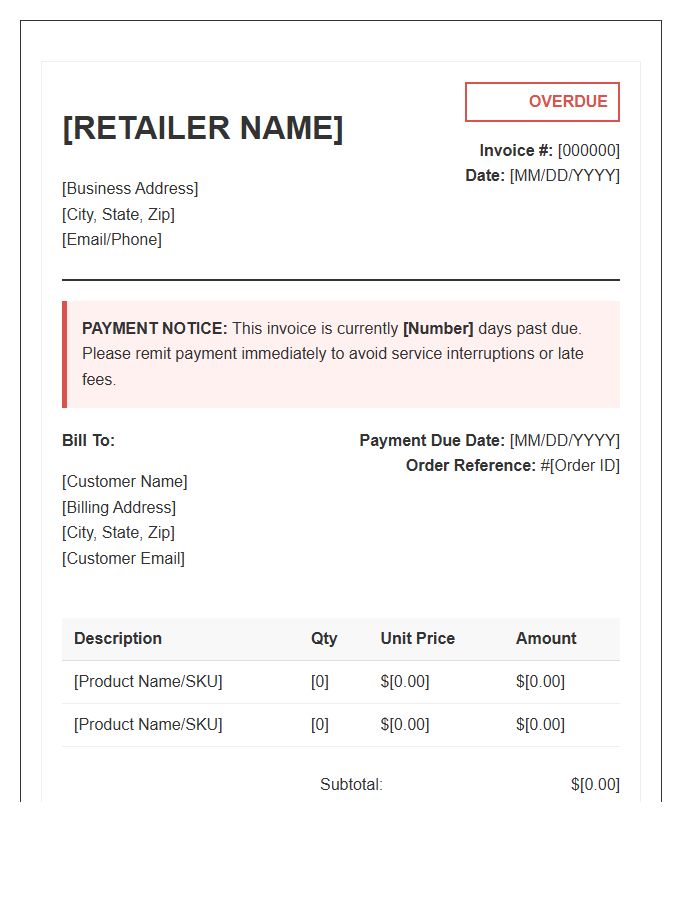The height and width of the screenshot is (900, 700).
Task: Select the Order Reference #[Order ID] text
Action: point(513,465)
